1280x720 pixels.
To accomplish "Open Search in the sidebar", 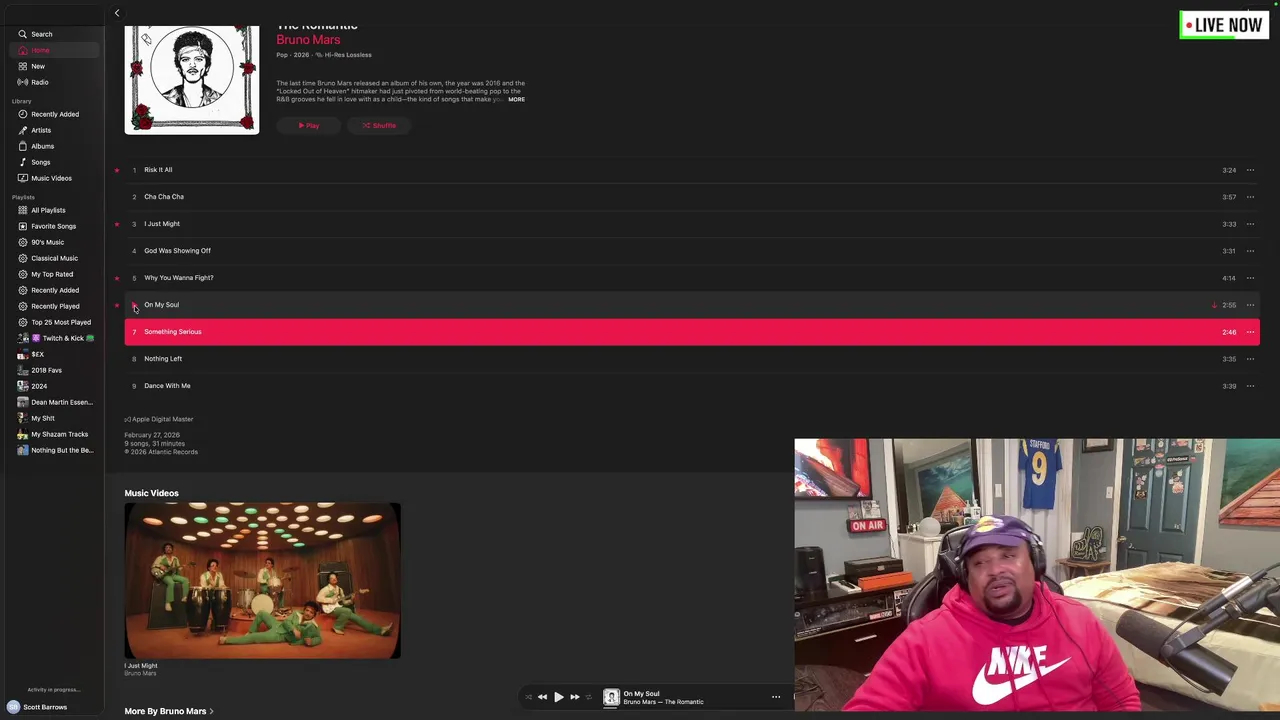I will pyautogui.click(x=41, y=34).
